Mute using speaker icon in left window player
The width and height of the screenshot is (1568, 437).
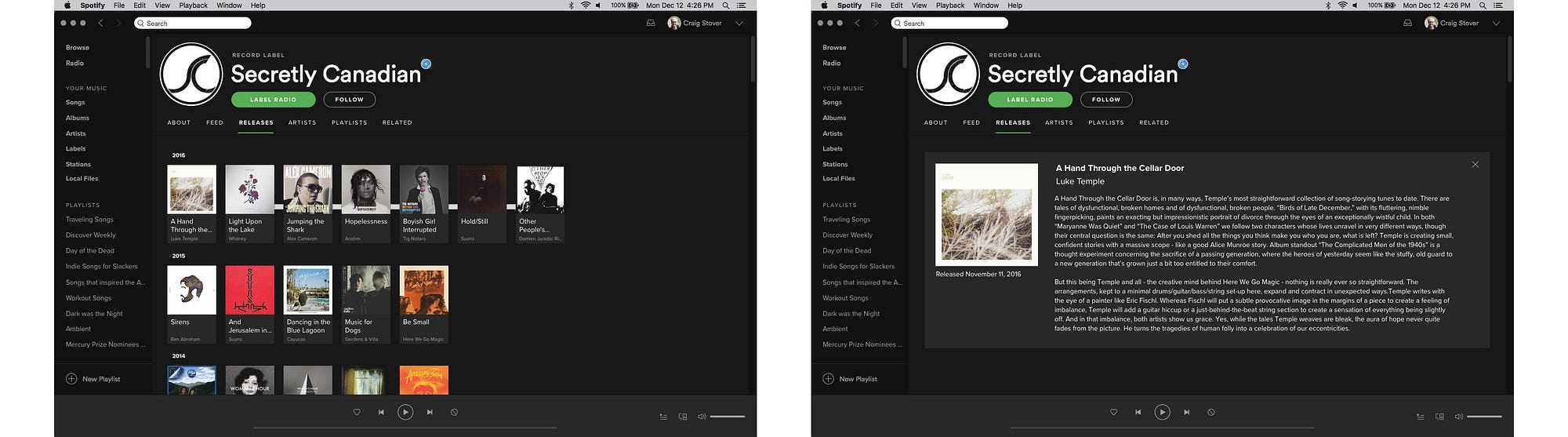pyautogui.click(x=702, y=417)
